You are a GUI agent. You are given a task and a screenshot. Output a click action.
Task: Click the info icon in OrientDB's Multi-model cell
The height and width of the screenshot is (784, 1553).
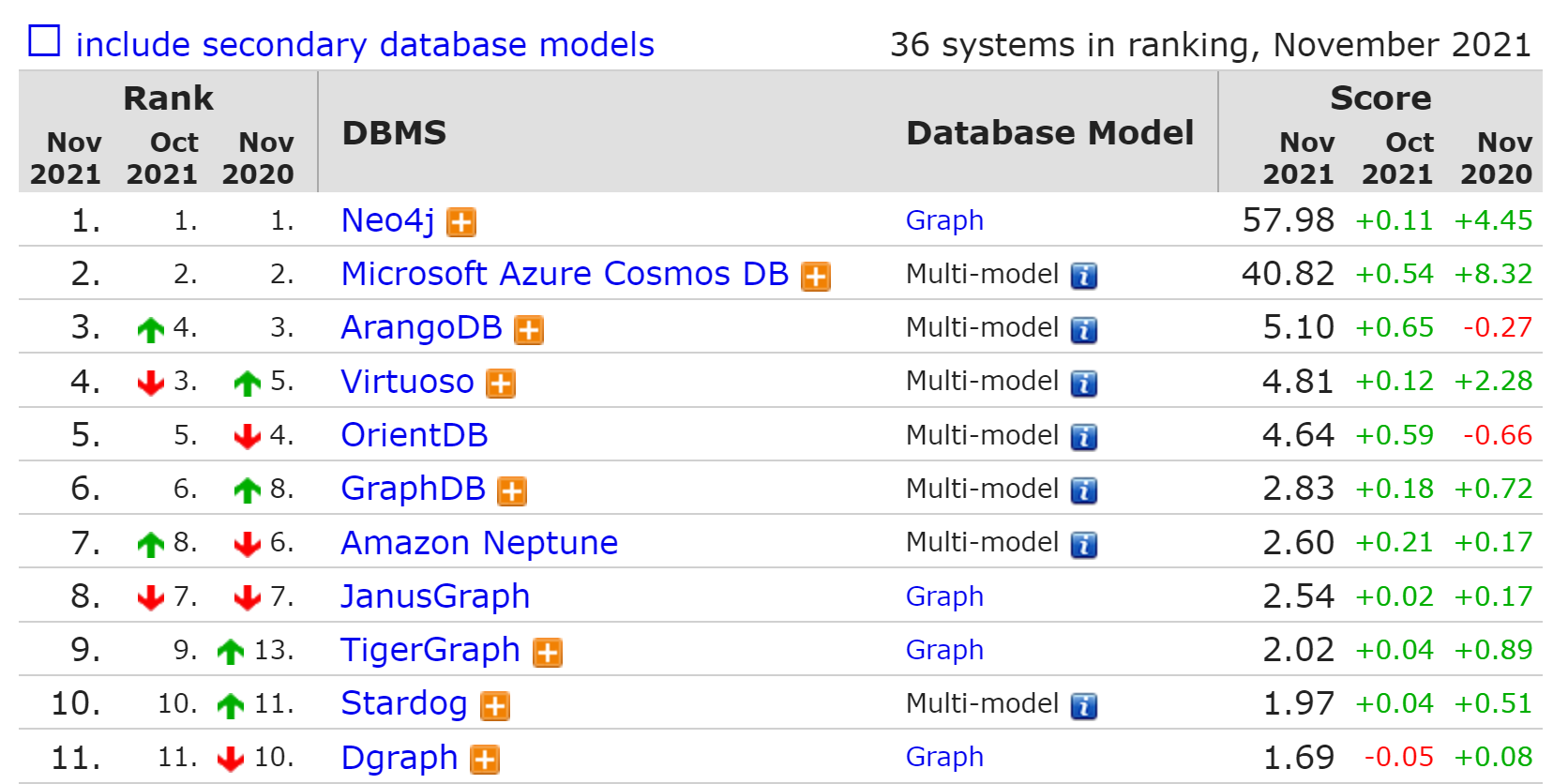(x=1083, y=437)
